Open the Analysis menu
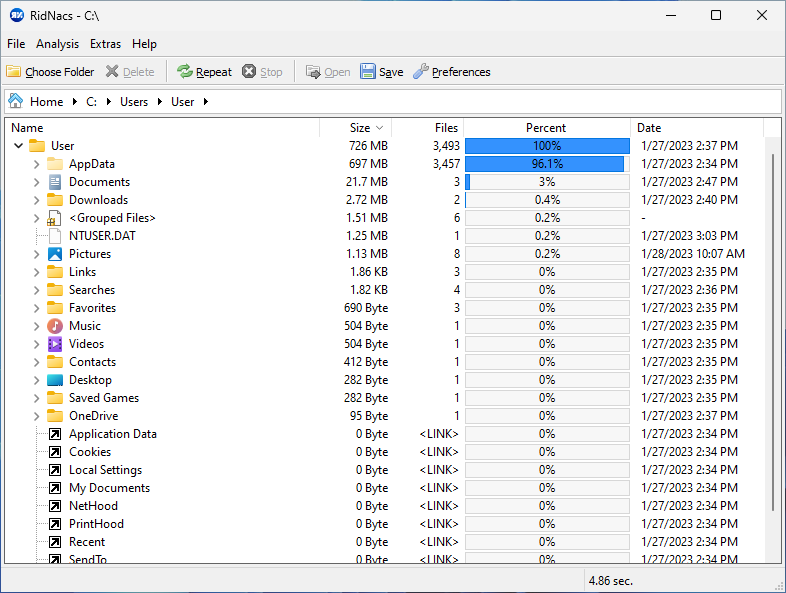Image resolution: width=786 pixels, height=593 pixels. pos(57,44)
